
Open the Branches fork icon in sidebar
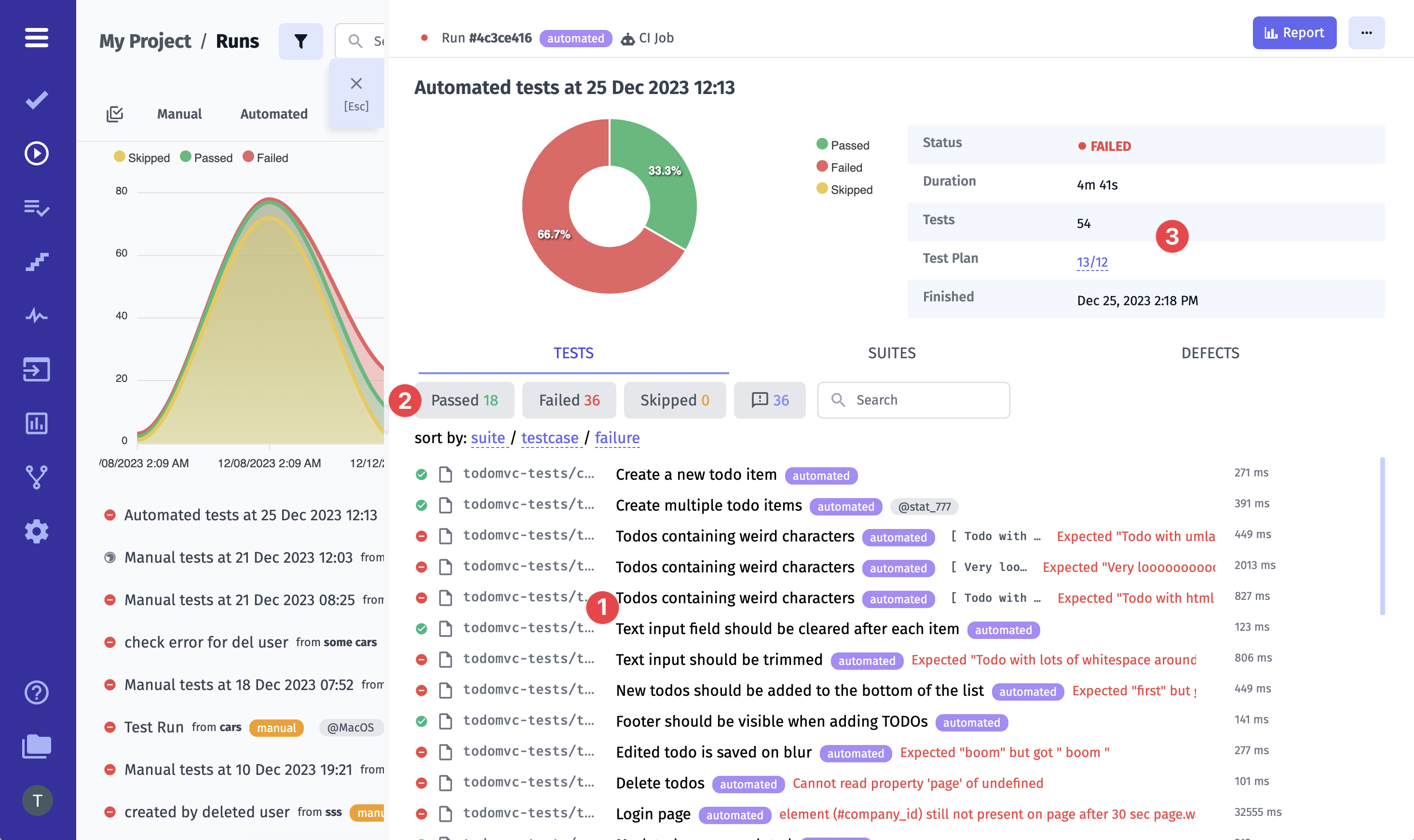(37, 477)
